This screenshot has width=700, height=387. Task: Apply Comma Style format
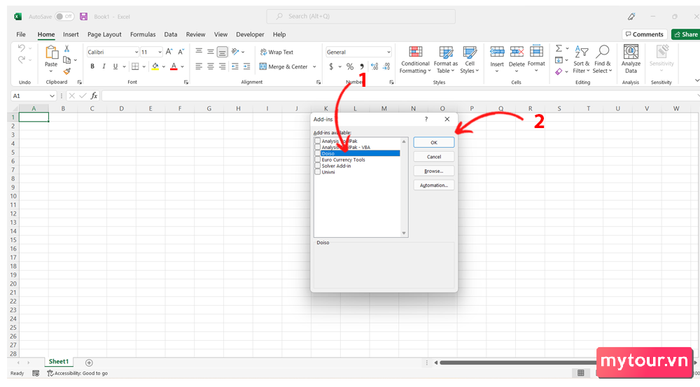point(362,67)
